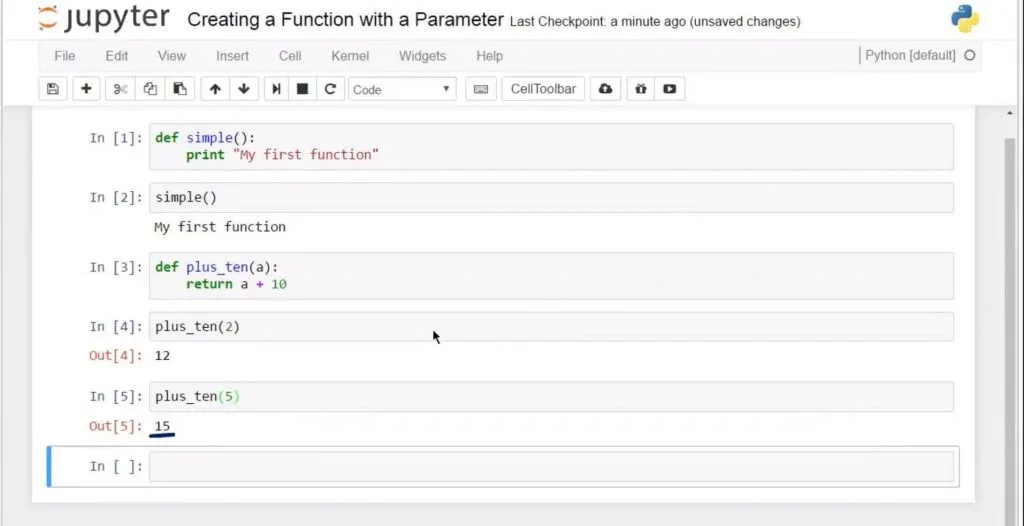1024x526 pixels.
Task: Open the command palette keyboard icon
Action: 481,89
